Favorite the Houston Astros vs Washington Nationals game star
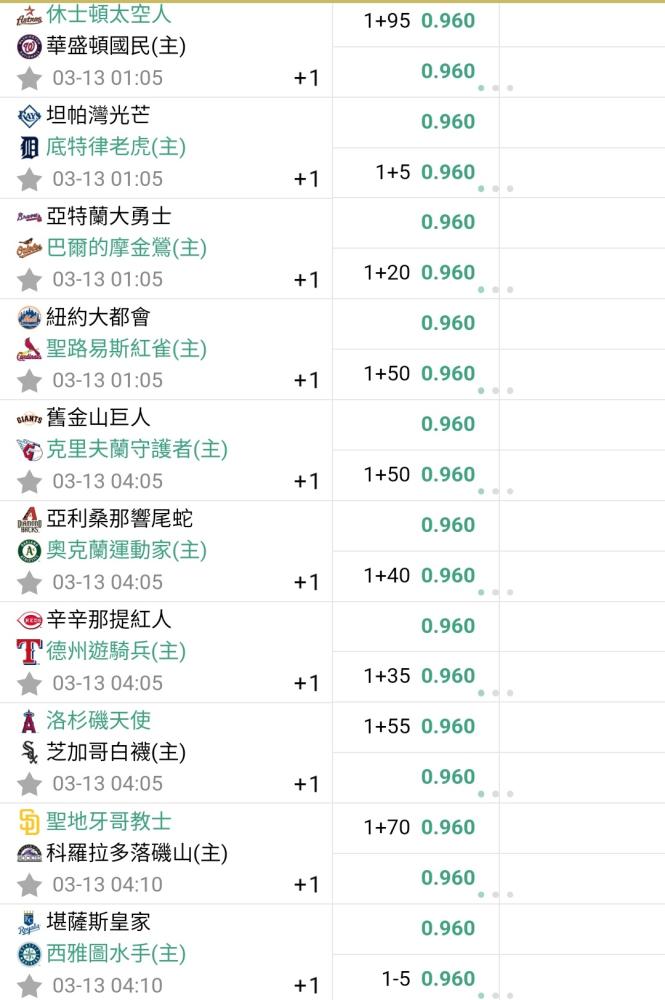665x1000 pixels. (29, 79)
